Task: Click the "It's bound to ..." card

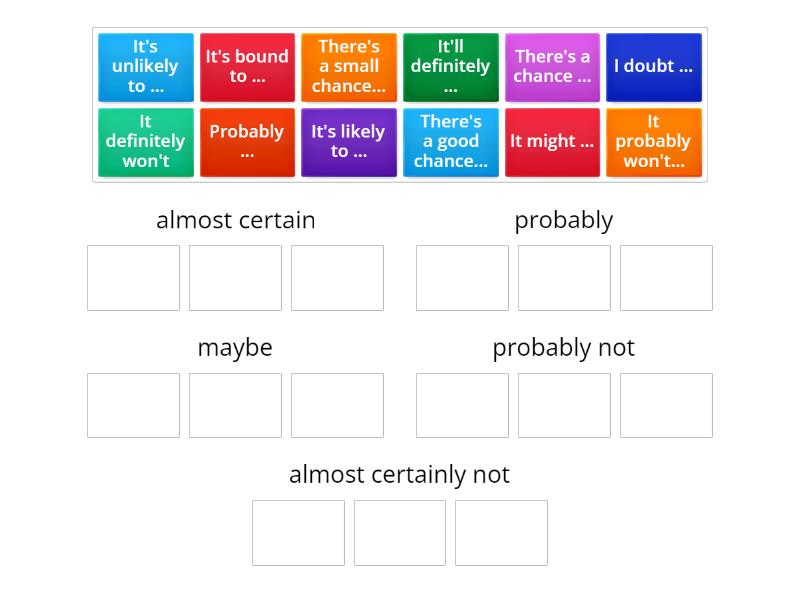Action: coord(247,67)
